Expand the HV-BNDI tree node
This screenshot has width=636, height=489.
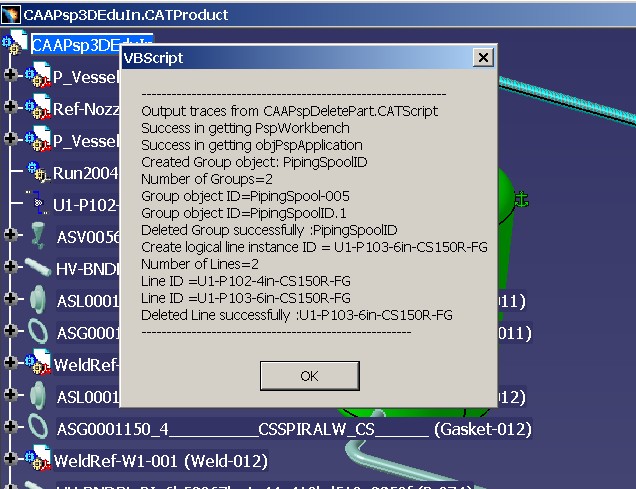(x=11, y=267)
